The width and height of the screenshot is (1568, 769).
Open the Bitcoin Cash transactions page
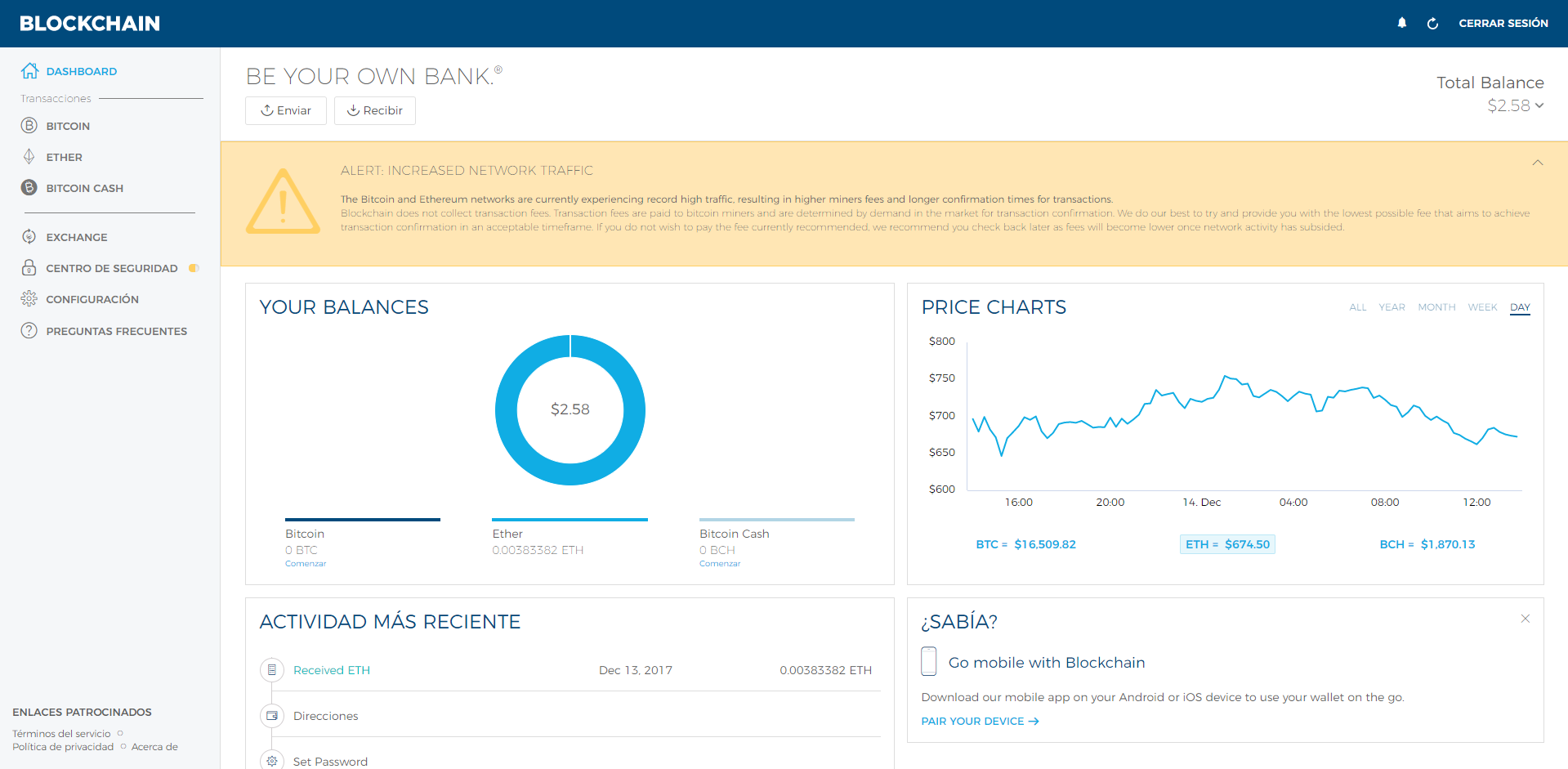tap(85, 188)
